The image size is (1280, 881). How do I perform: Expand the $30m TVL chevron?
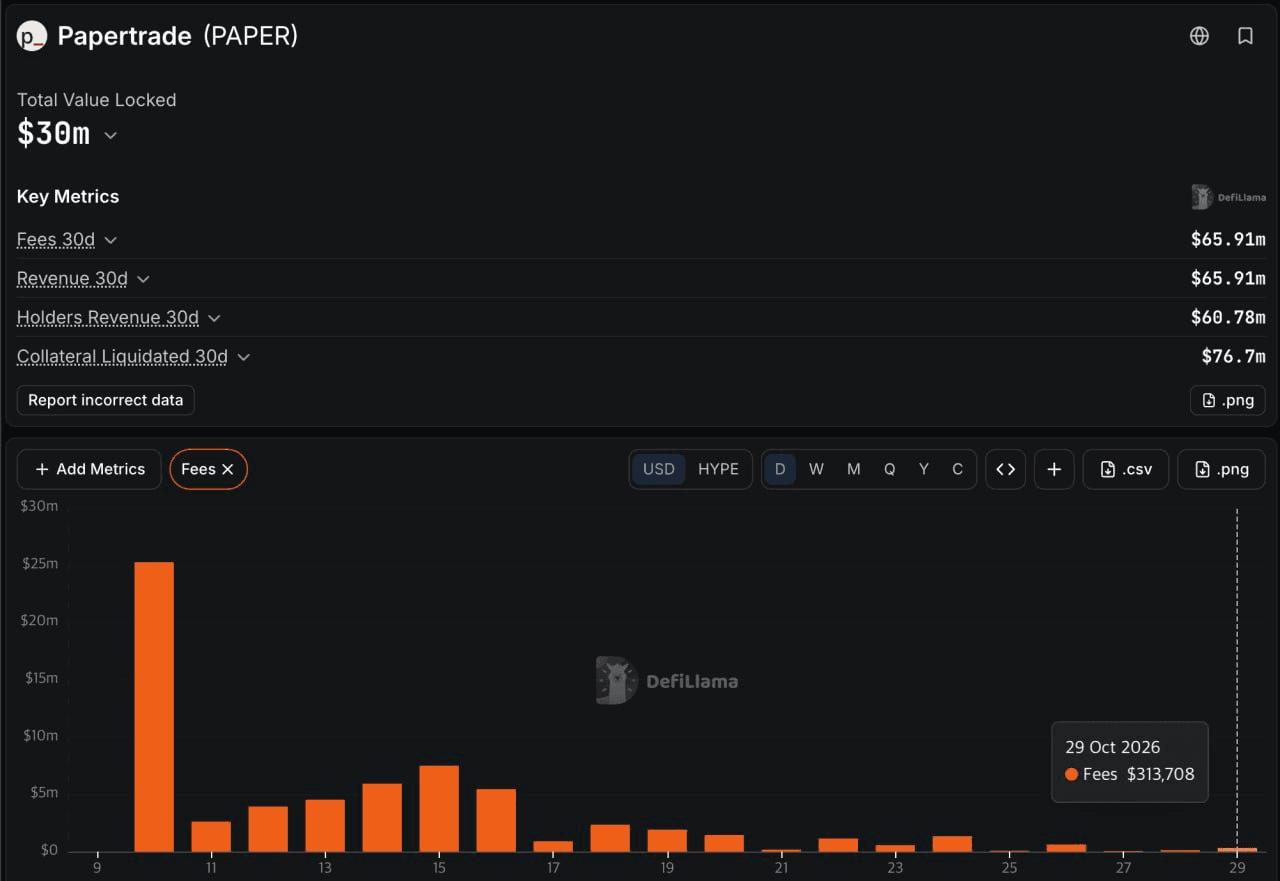[x=110, y=135]
